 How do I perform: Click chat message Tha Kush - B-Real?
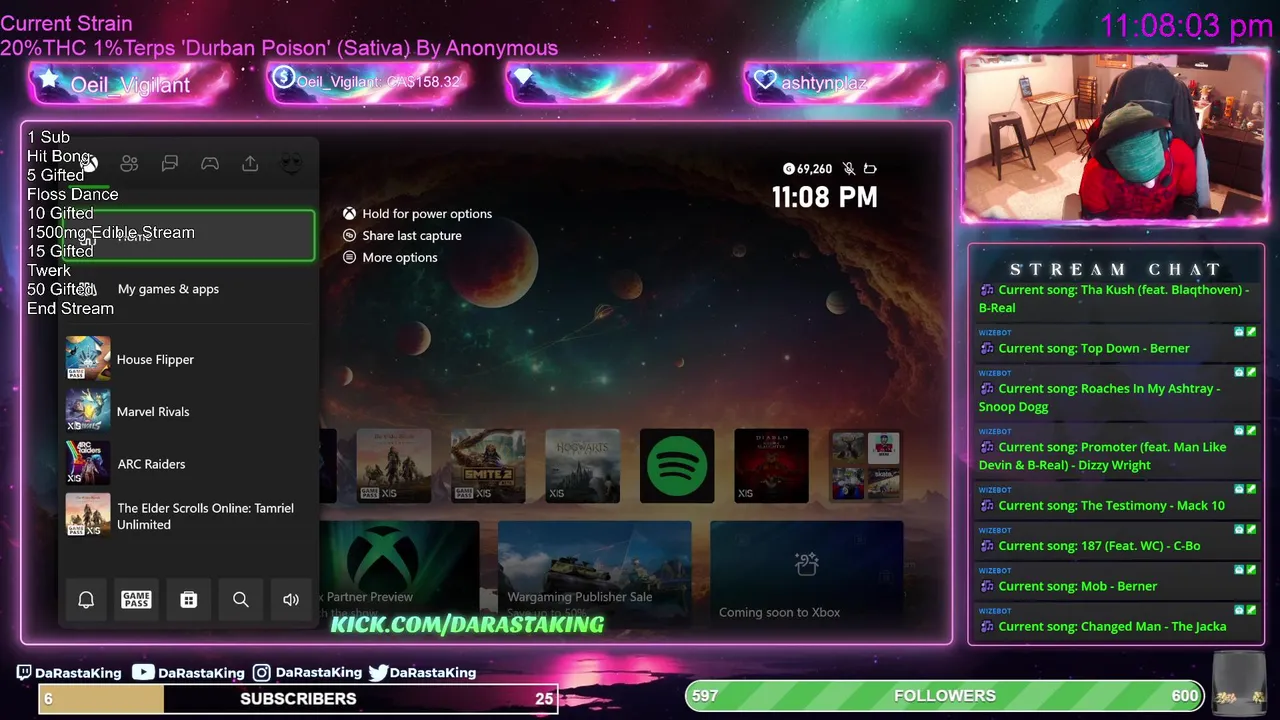(1116, 298)
